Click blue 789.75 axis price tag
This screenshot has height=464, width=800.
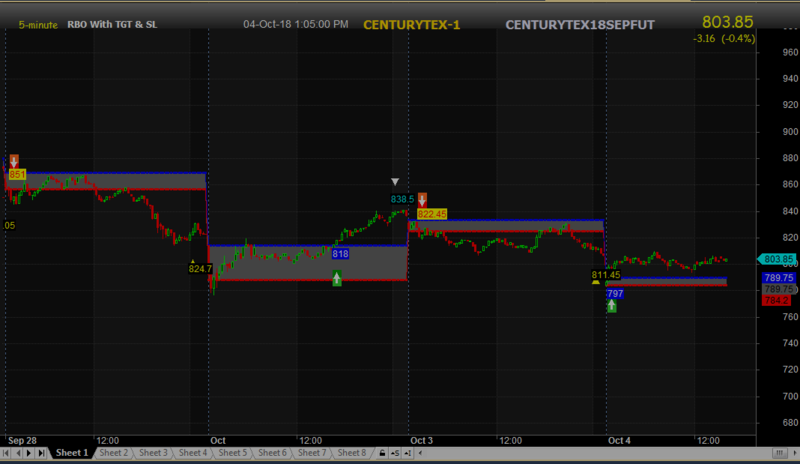pos(779,278)
